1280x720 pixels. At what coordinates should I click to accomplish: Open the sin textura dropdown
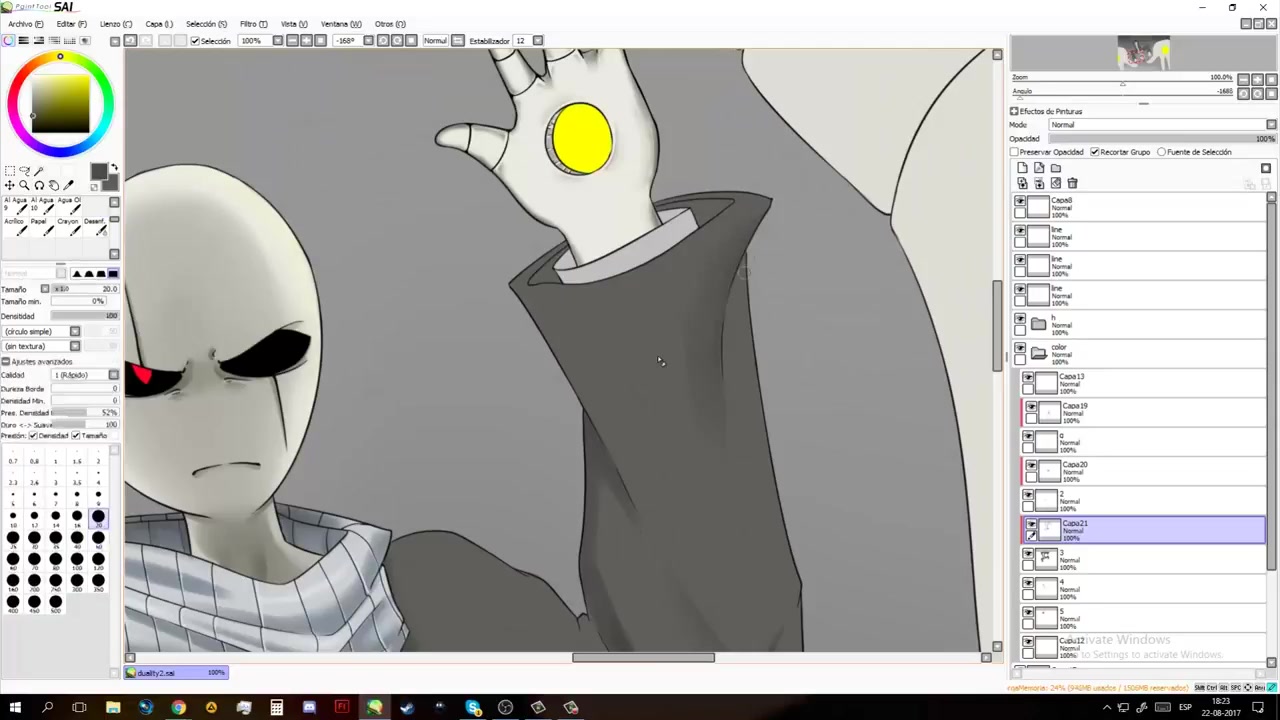pyautogui.click(x=75, y=346)
